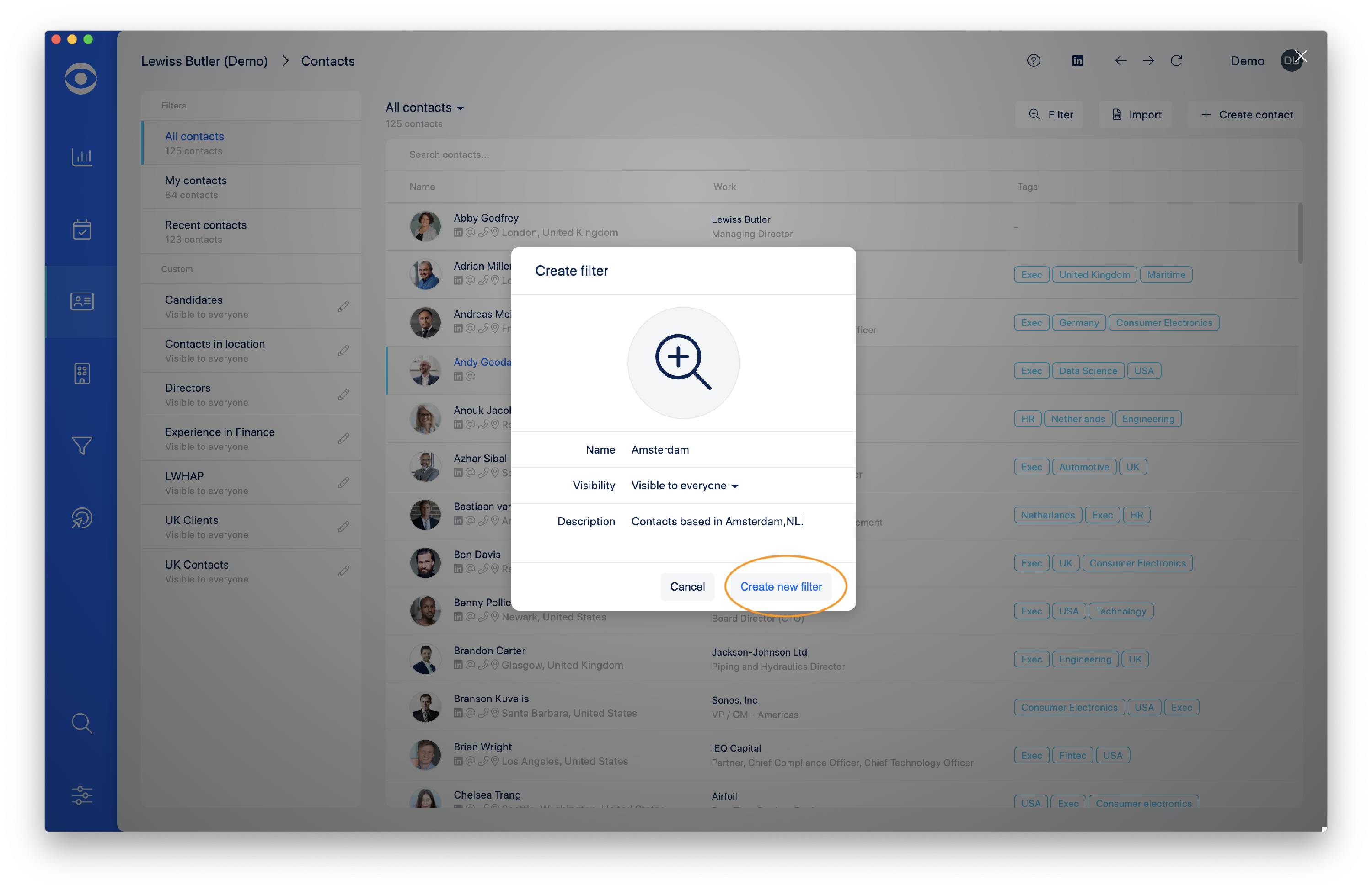The height and width of the screenshot is (891, 1372).
Task: Click the contacts list vertical scrollbar
Action: tap(1300, 234)
